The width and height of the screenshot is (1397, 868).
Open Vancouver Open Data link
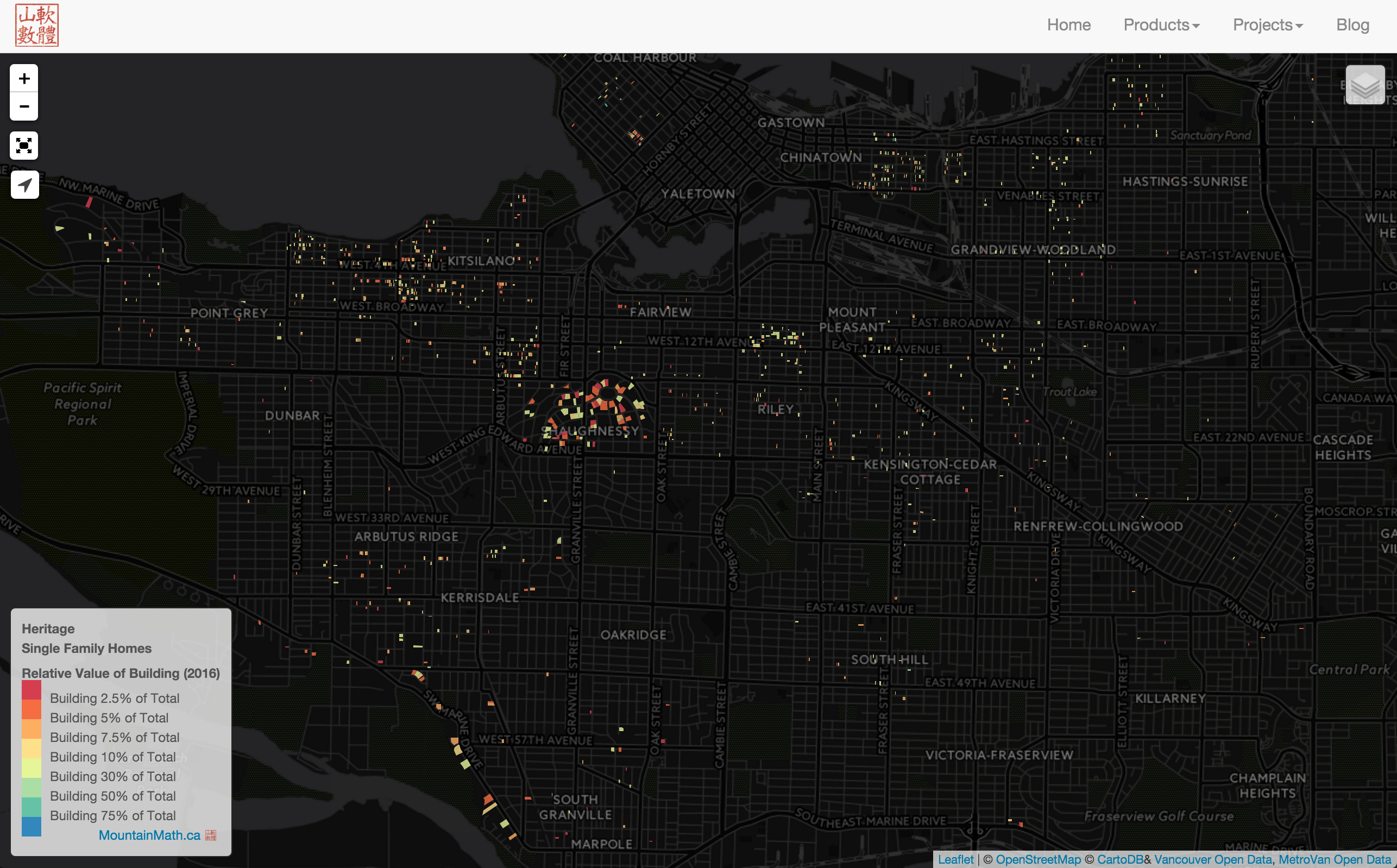1212,859
